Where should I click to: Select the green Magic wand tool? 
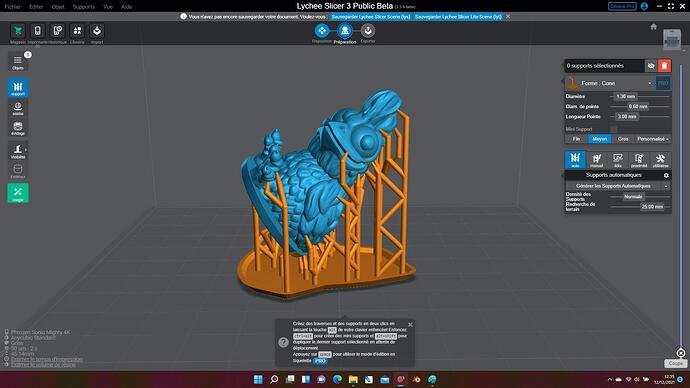coord(18,193)
